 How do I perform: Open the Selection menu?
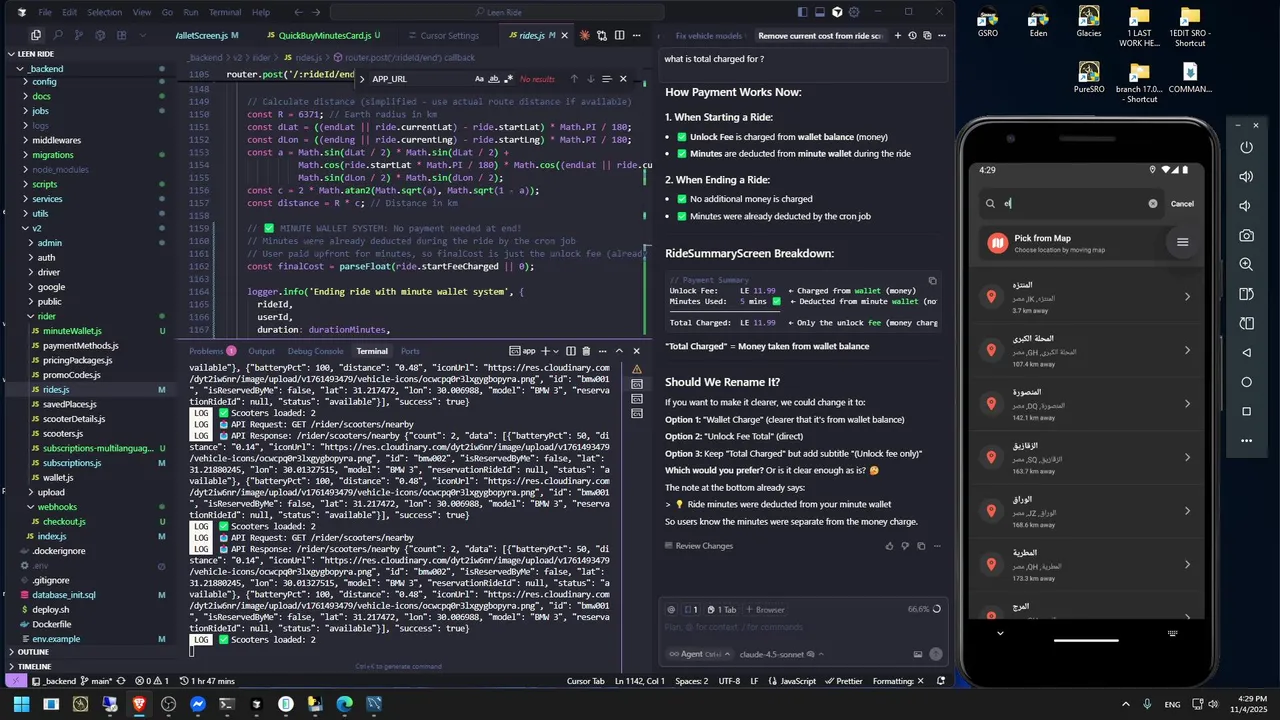(x=104, y=12)
